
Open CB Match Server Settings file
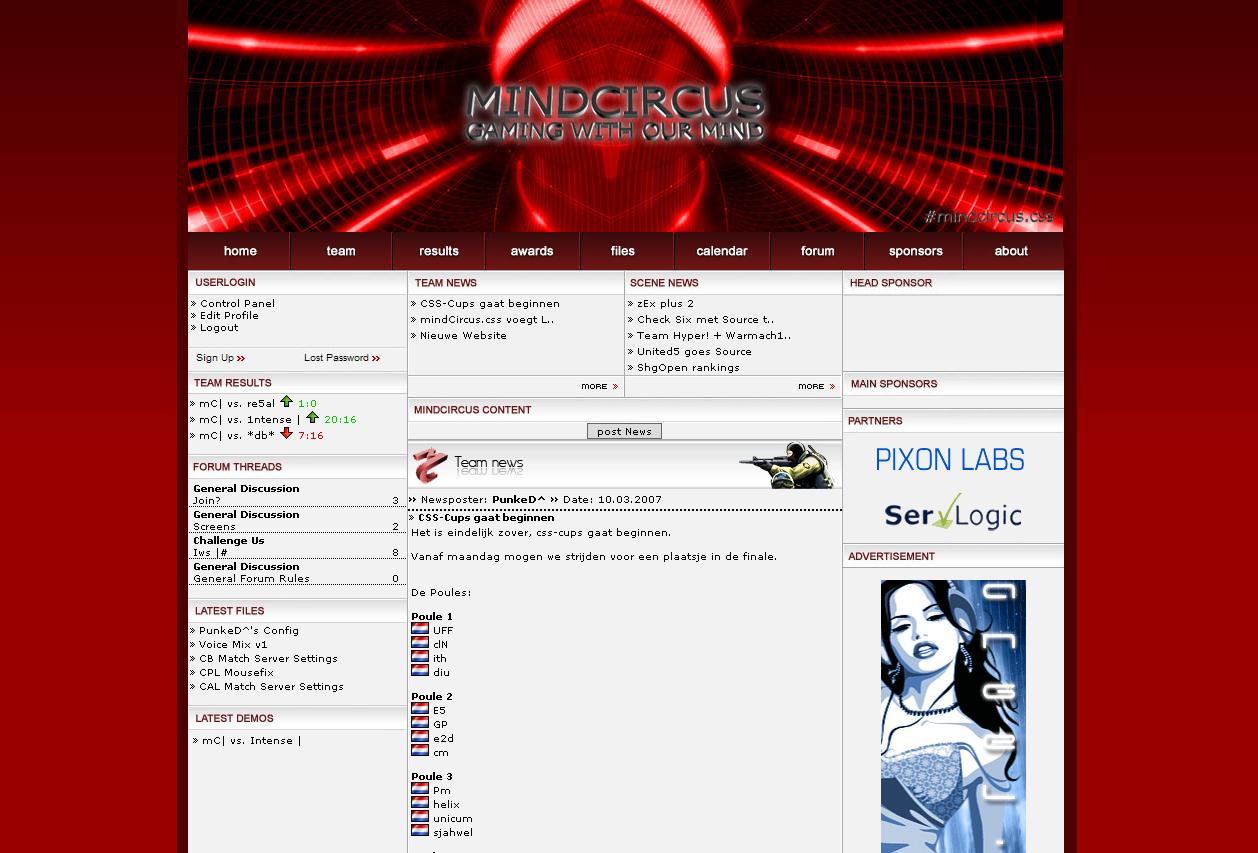pyautogui.click(x=268, y=659)
